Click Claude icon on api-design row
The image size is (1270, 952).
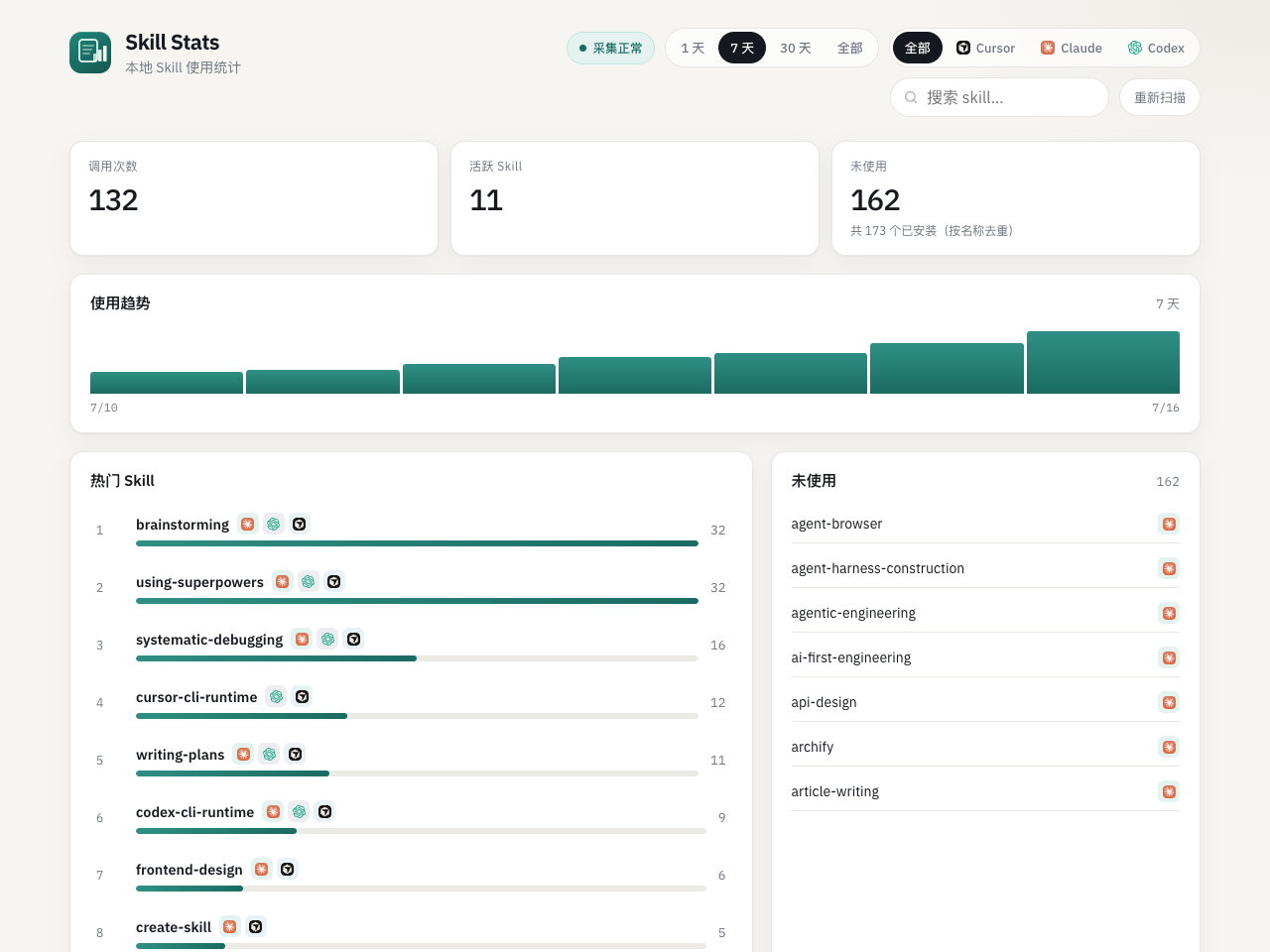(x=1170, y=702)
